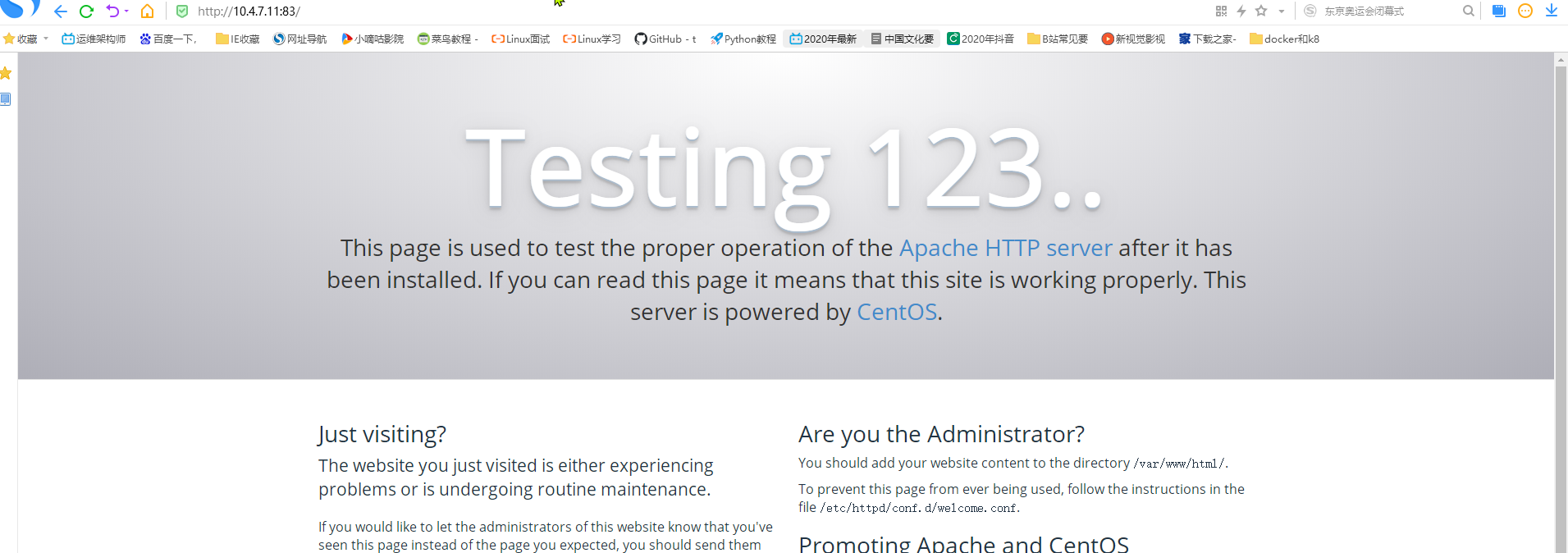
Task: Click the lightning speed mode icon
Action: [x=1241, y=11]
